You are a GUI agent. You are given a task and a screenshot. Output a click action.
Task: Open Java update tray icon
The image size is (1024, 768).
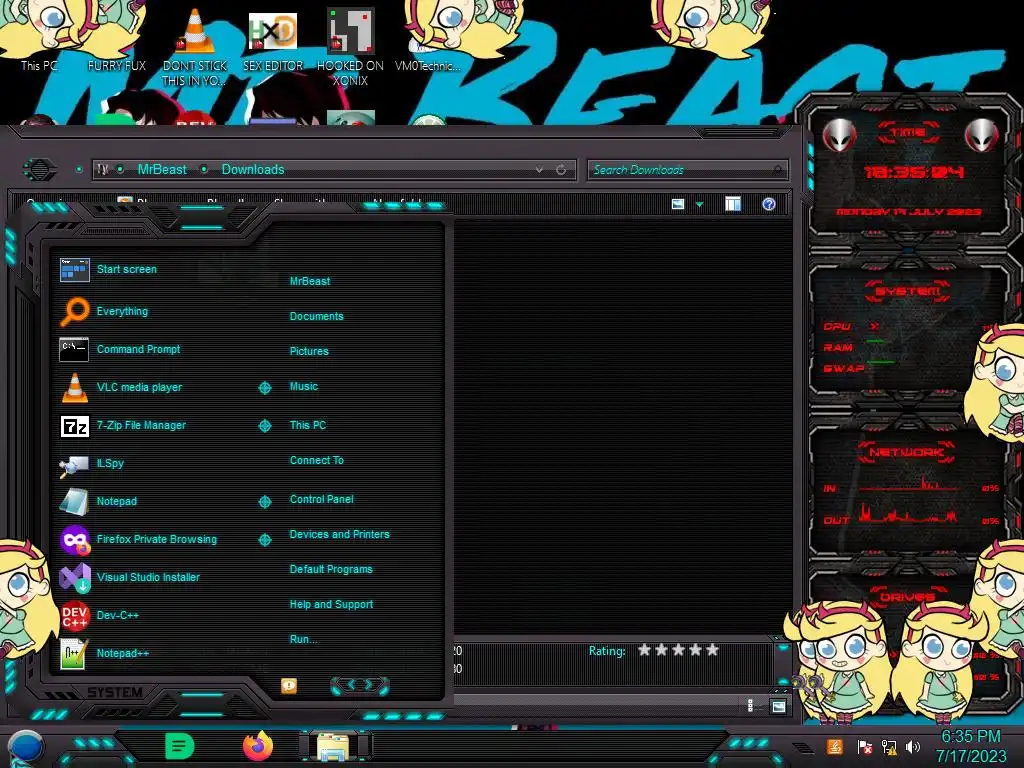pyautogui.click(x=834, y=746)
